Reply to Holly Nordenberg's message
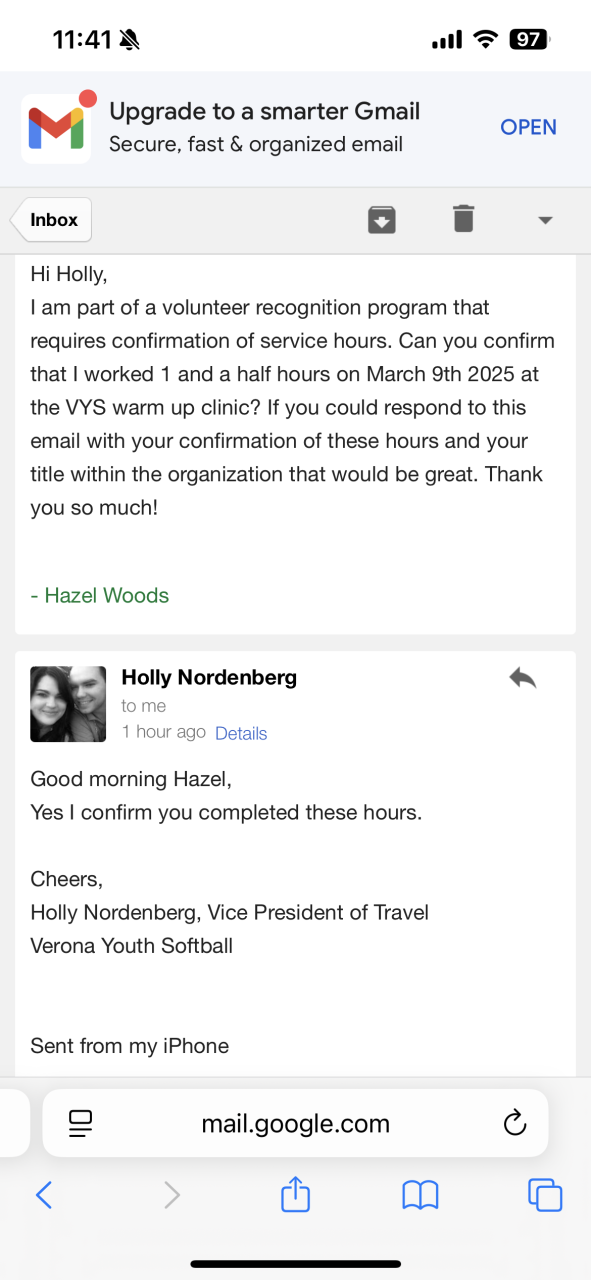This screenshot has width=591, height=1280. [x=522, y=678]
